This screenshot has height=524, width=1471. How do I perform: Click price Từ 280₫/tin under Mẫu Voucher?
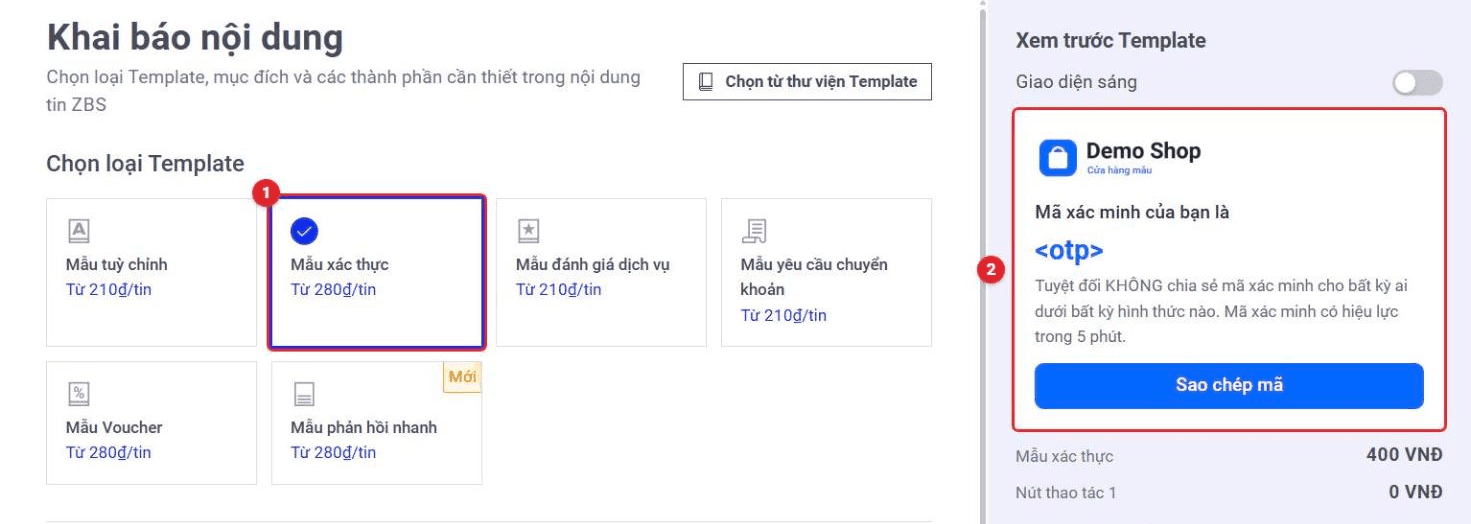point(109,452)
